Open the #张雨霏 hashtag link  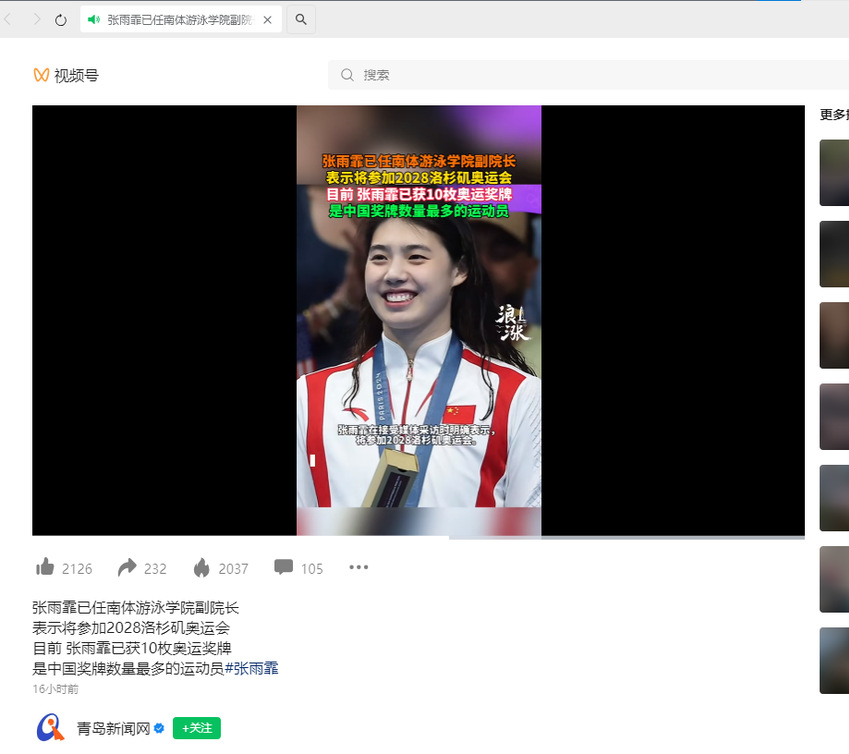click(x=252, y=668)
